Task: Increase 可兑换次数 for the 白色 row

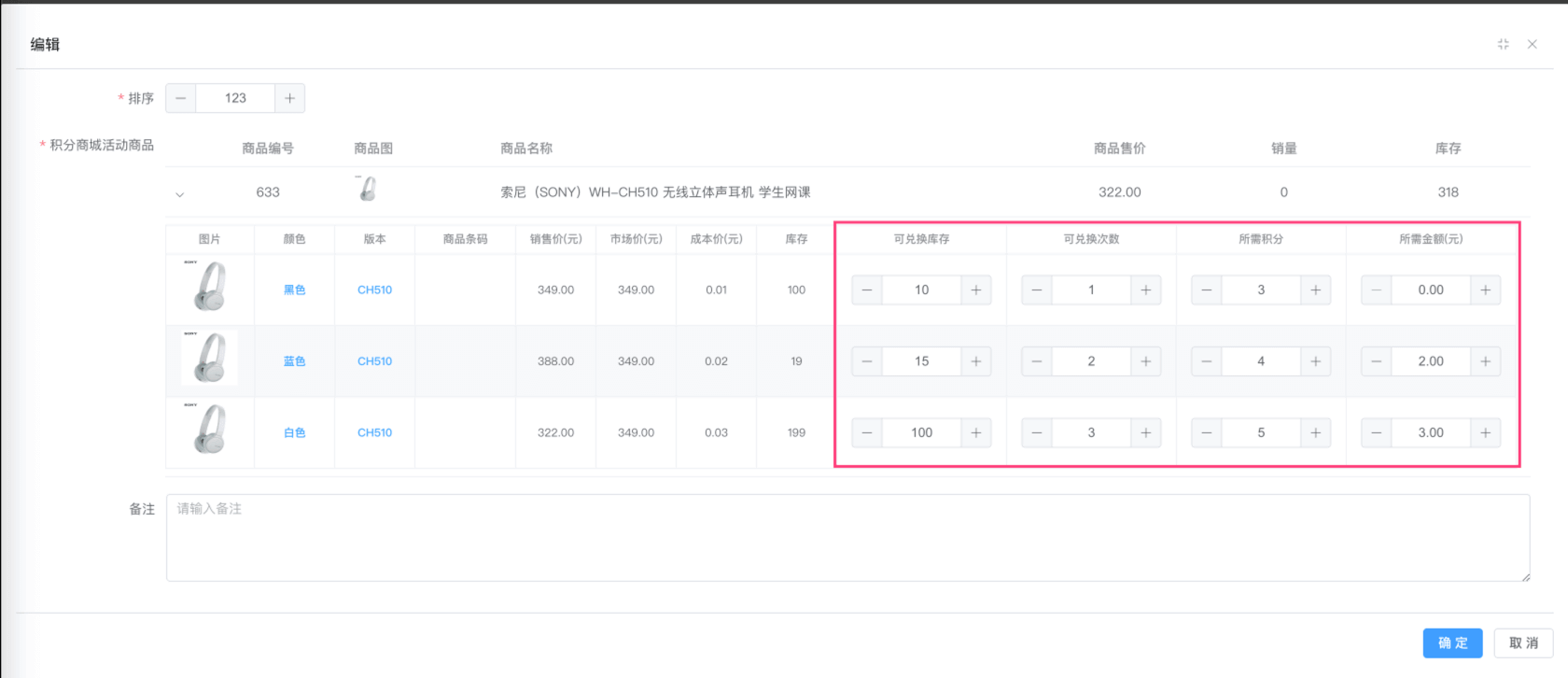Action: pos(1145,433)
